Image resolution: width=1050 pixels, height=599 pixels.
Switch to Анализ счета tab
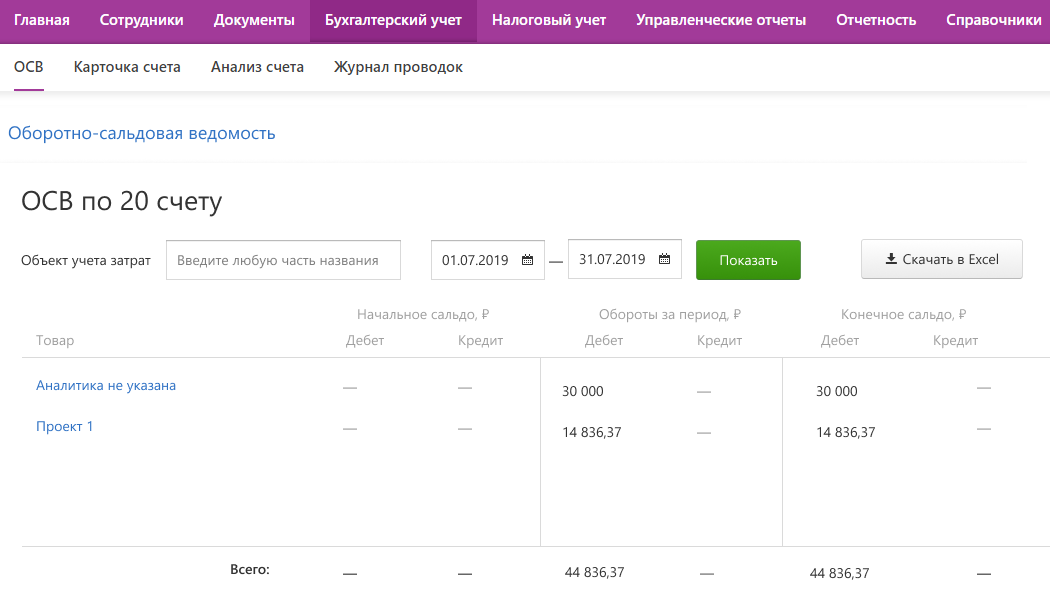tap(257, 67)
